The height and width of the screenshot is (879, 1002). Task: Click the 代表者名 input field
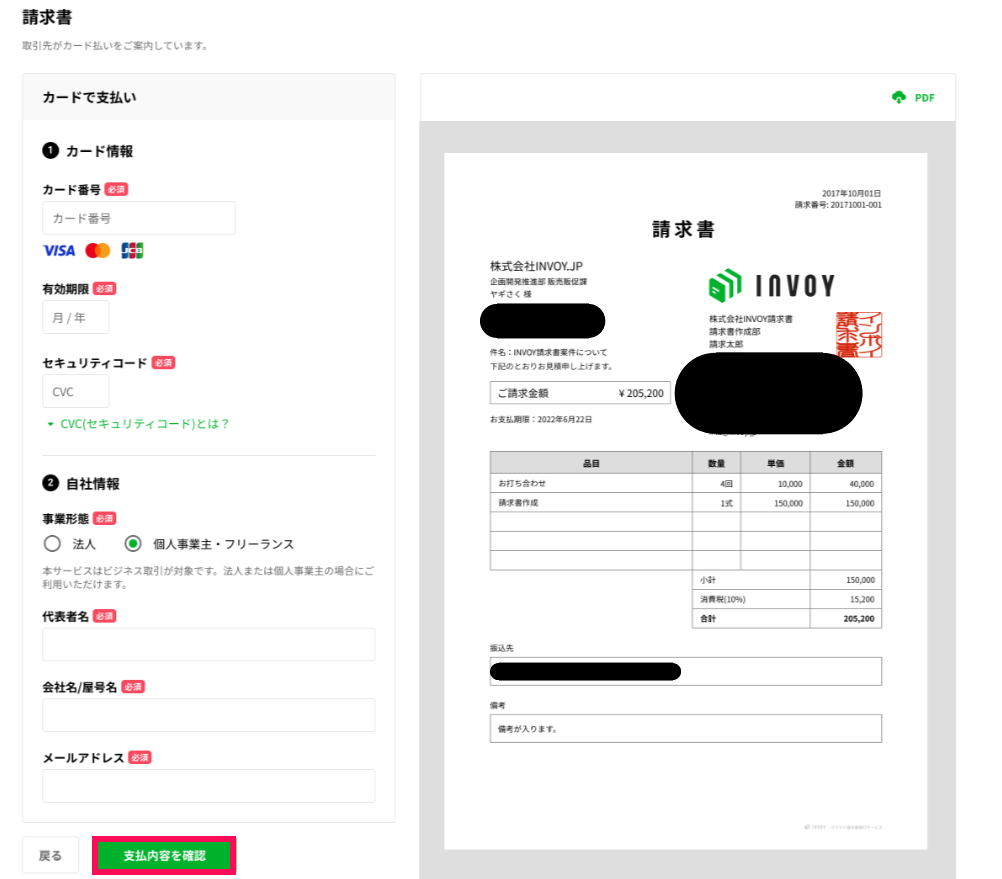pyautogui.click(x=208, y=644)
